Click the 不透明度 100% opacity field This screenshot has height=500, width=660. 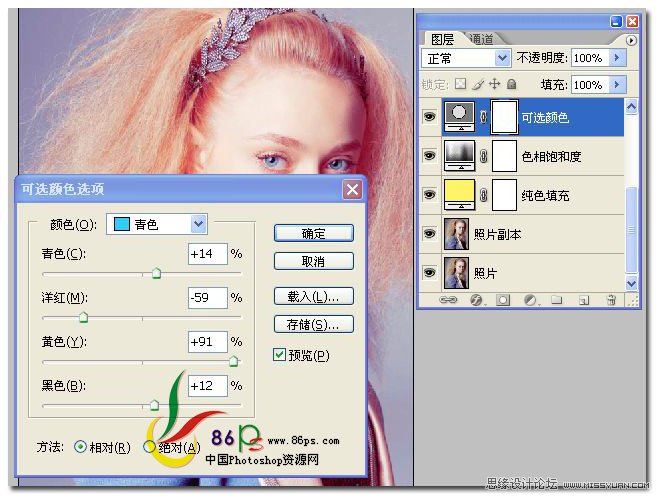point(590,58)
